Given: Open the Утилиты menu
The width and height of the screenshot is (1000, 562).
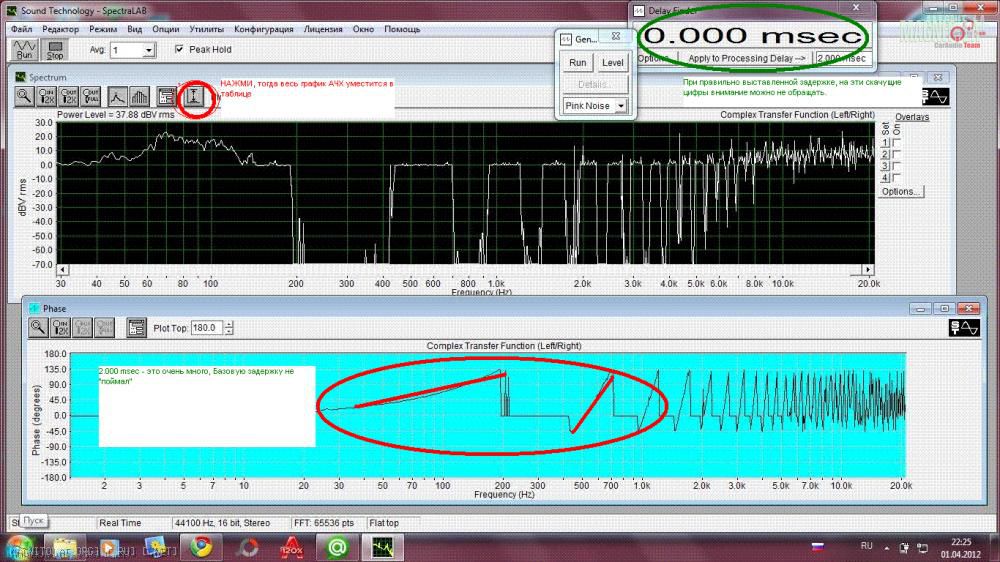Looking at the screenshot, I should 207,29.
